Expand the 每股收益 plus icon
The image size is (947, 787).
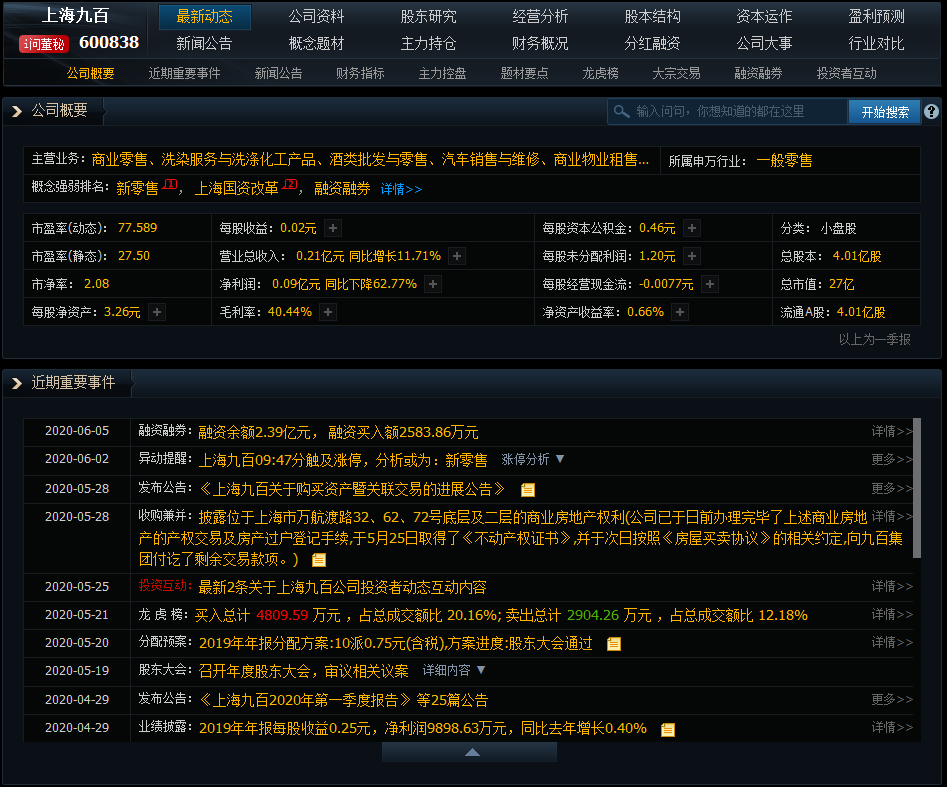[x=333, y=228]
